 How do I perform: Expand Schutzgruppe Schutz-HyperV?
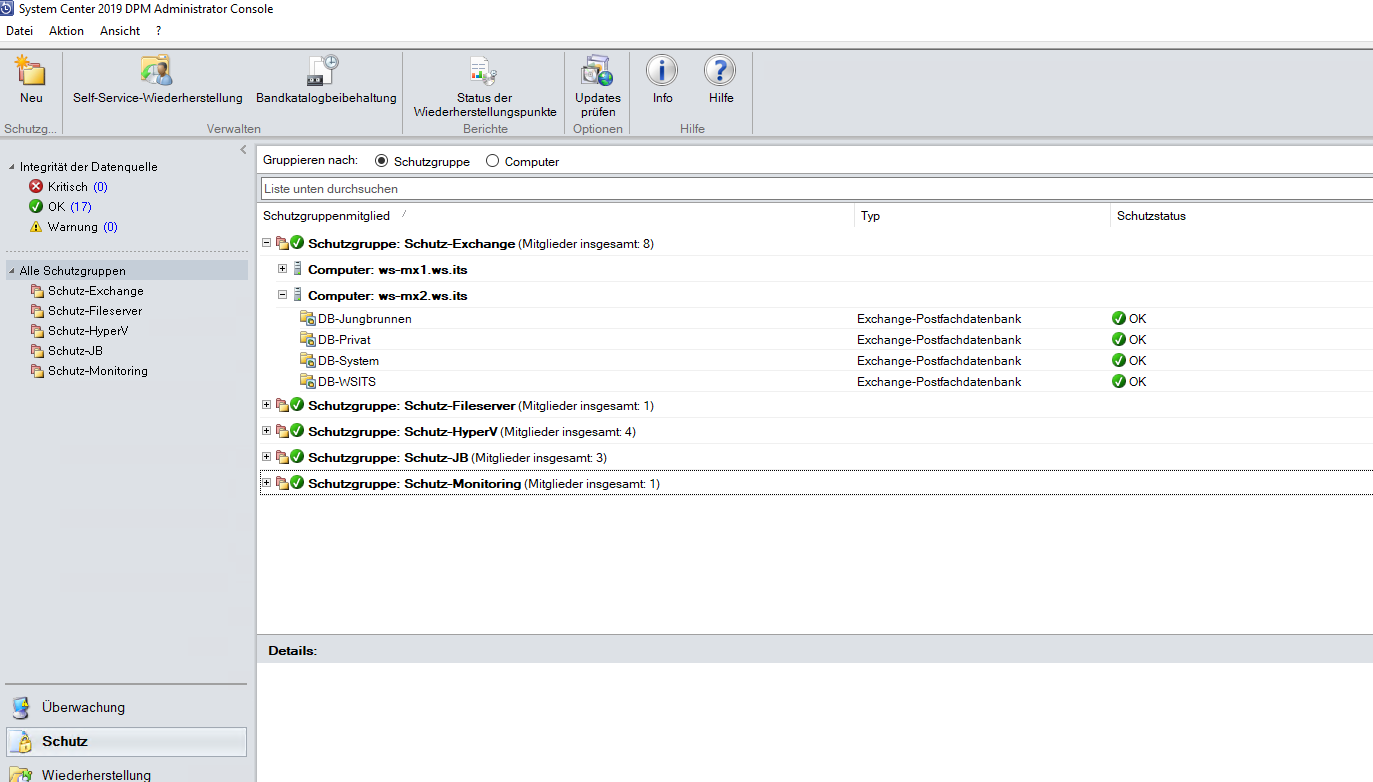pyautogui.click(x=266, y=430)
